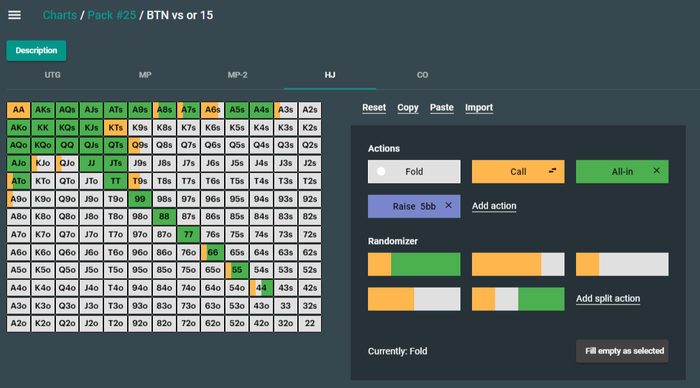
Task: Remove the Raise 5bb action
Action: coord(448,205)
